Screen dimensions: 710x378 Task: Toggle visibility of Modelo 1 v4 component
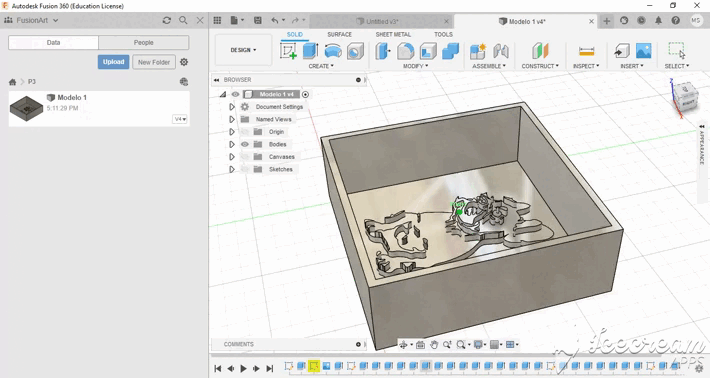(x=235, y=94)
